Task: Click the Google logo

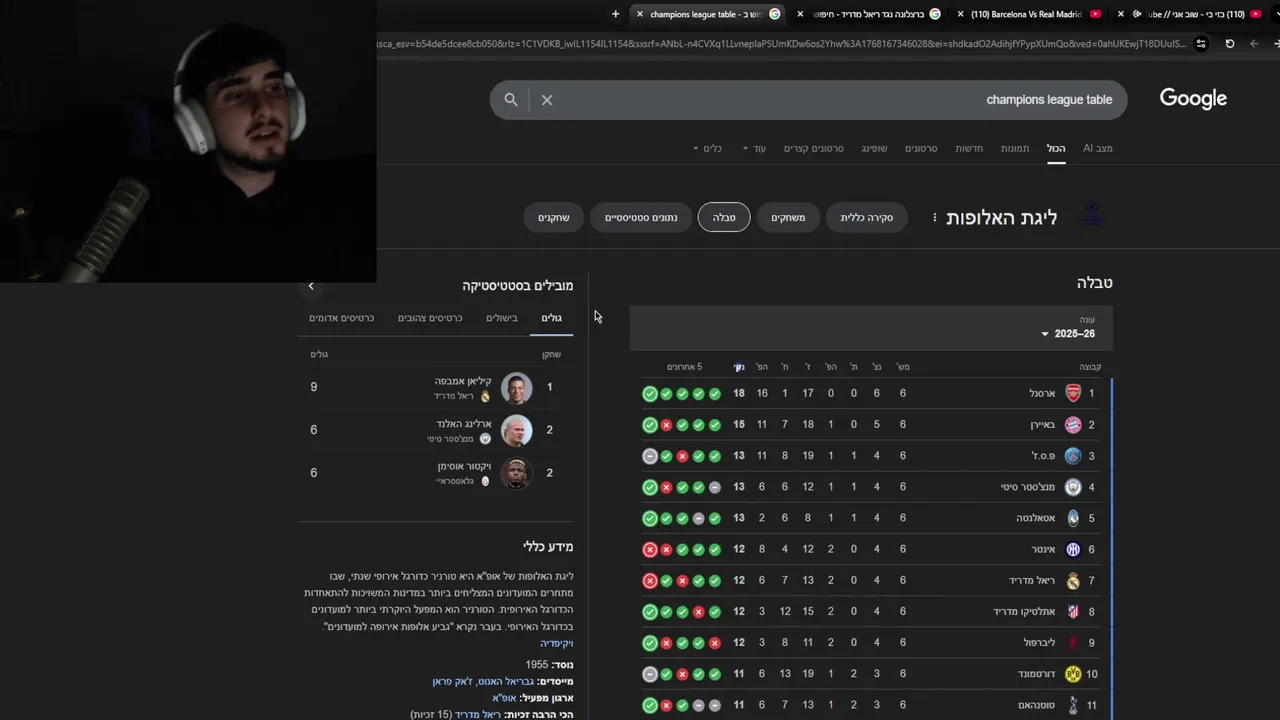Action: (x=1193, y=99)
